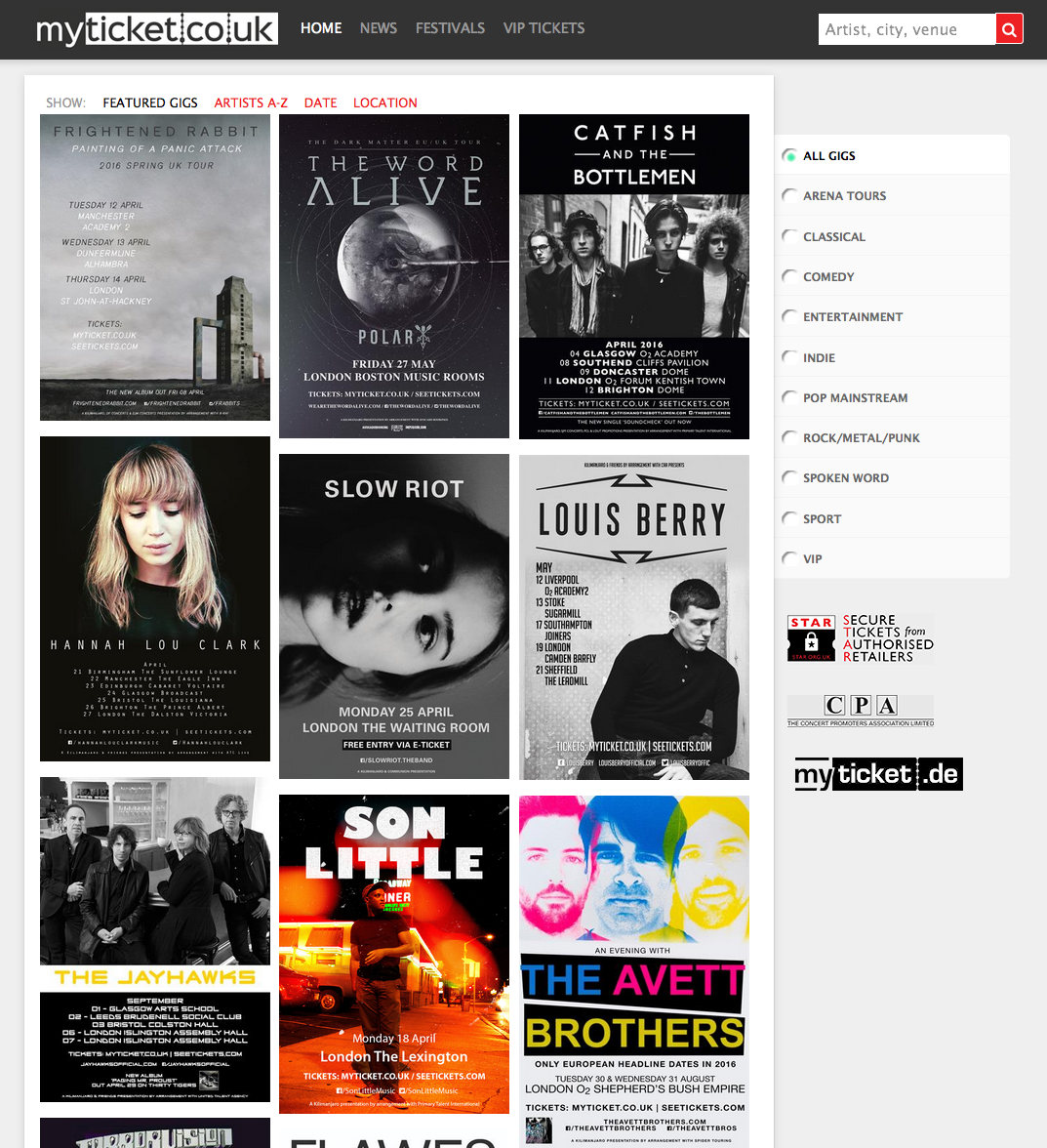
Task: View the Son Little Lexington poster
Action: click(394, 954)
